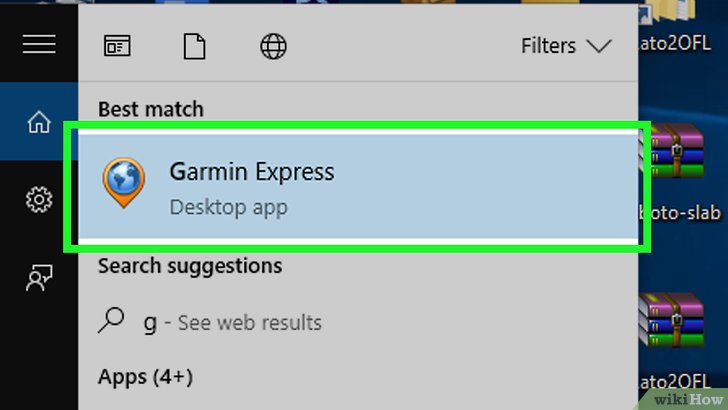Click the chevron next to Filters

point(599,46)
